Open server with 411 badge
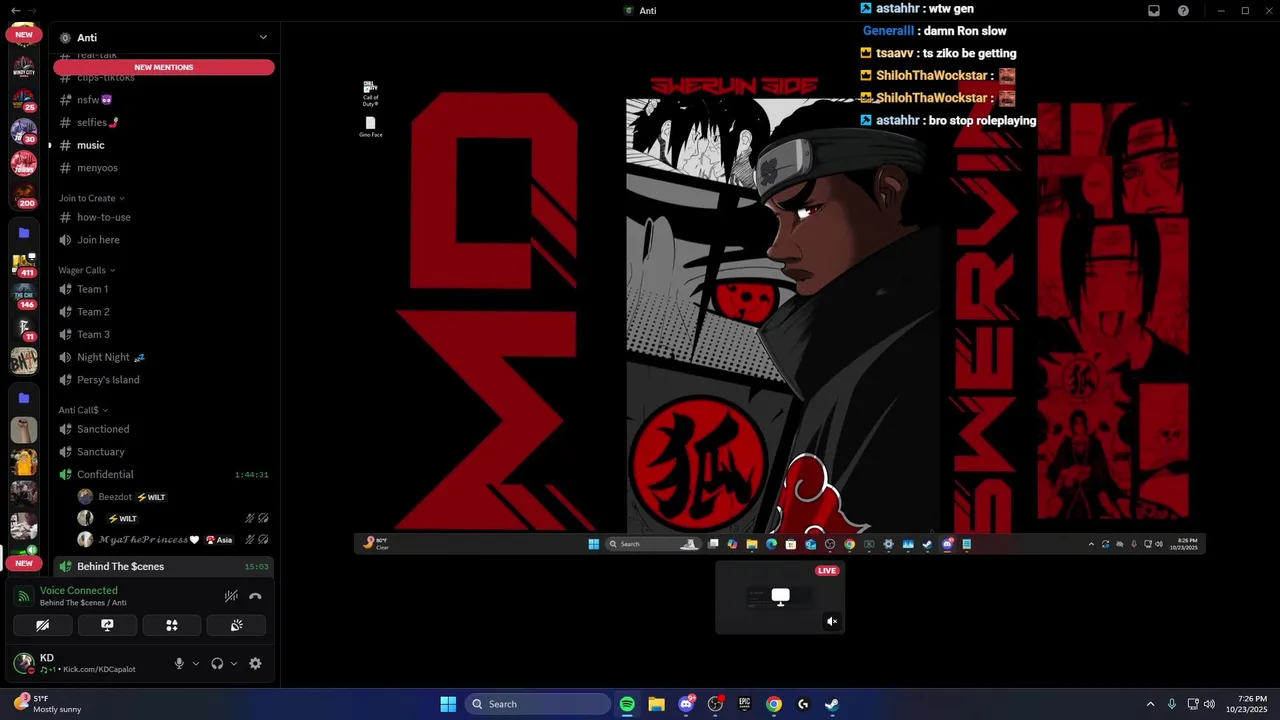 [24, 265]
